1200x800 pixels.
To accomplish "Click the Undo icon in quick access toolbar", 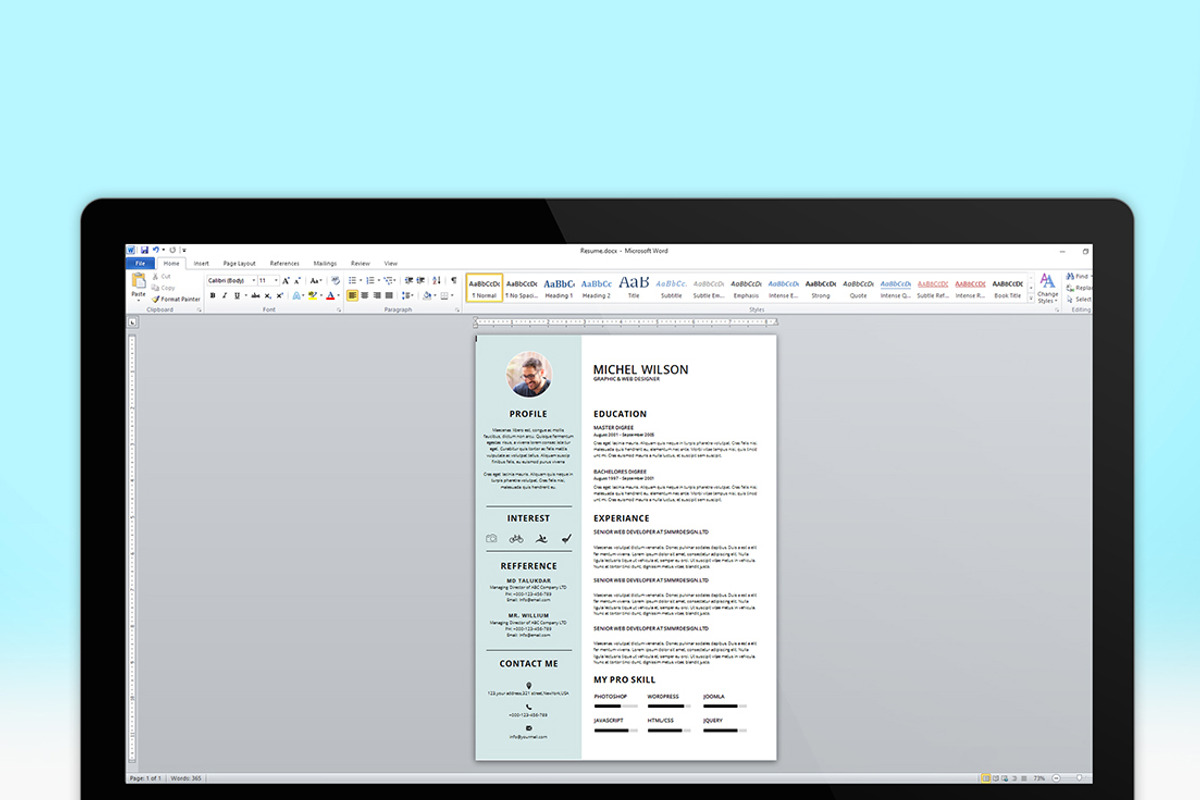I will pyautogui.click(x=156, y=249).
